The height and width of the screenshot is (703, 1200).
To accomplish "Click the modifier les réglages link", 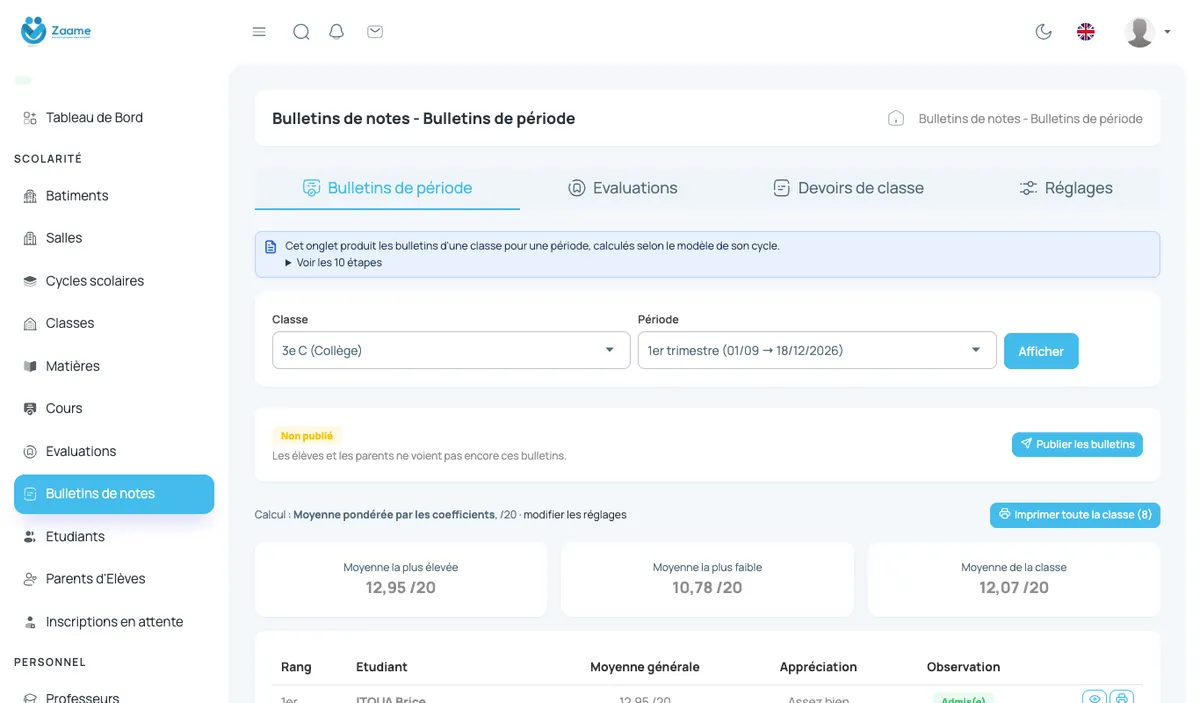I will pos(575,515).
